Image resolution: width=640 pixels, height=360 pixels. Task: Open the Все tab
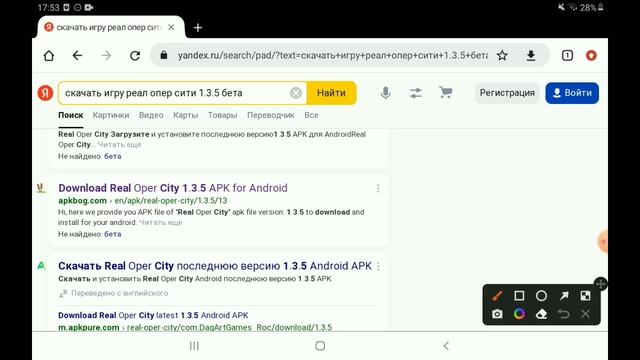pyautogui.click(x=311, y=115)
